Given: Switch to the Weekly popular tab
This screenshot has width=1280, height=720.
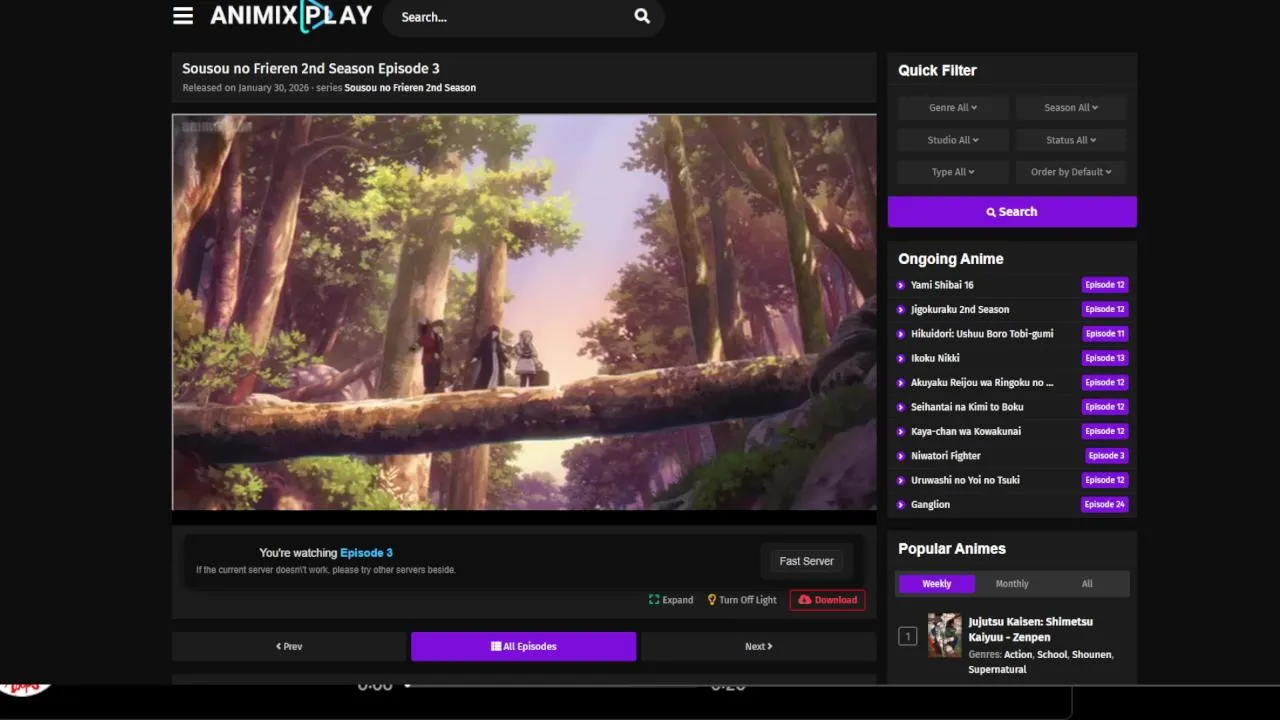Looking at the screenshot, I should (x=936, y=584).
